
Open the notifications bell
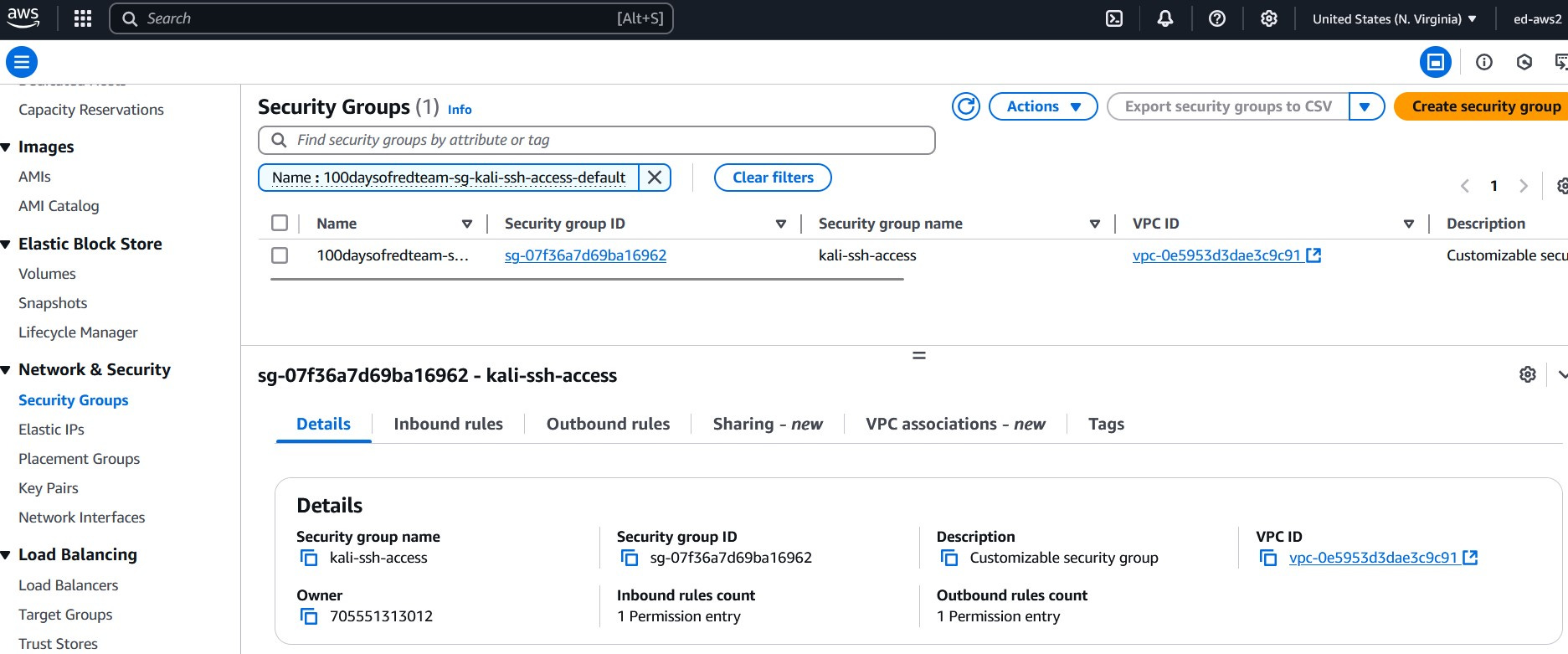click(1165, 18)
